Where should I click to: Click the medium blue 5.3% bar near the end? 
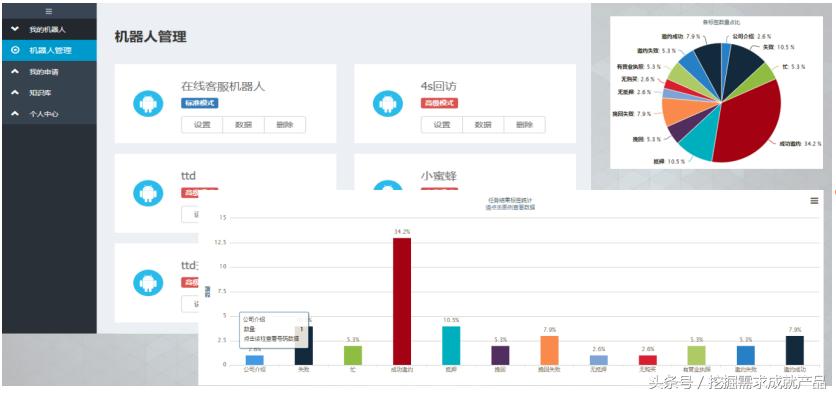tap(746, 355)
